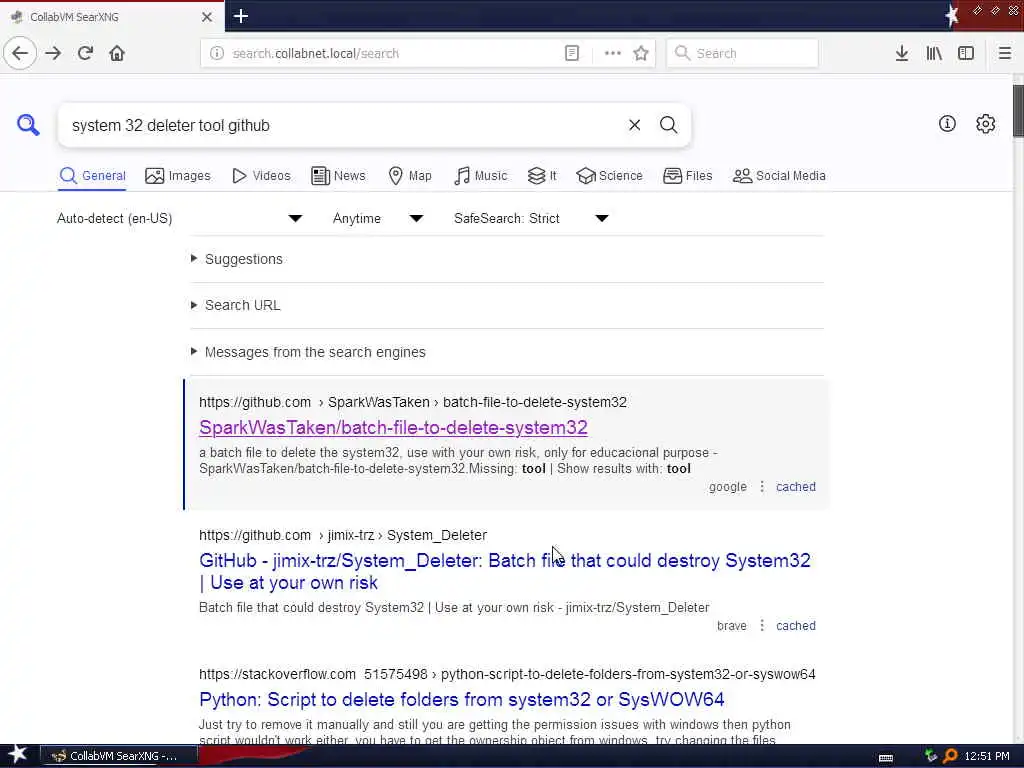Open SparkWasTaken/batch-file-to-delete-system32 result

[393, 427]
